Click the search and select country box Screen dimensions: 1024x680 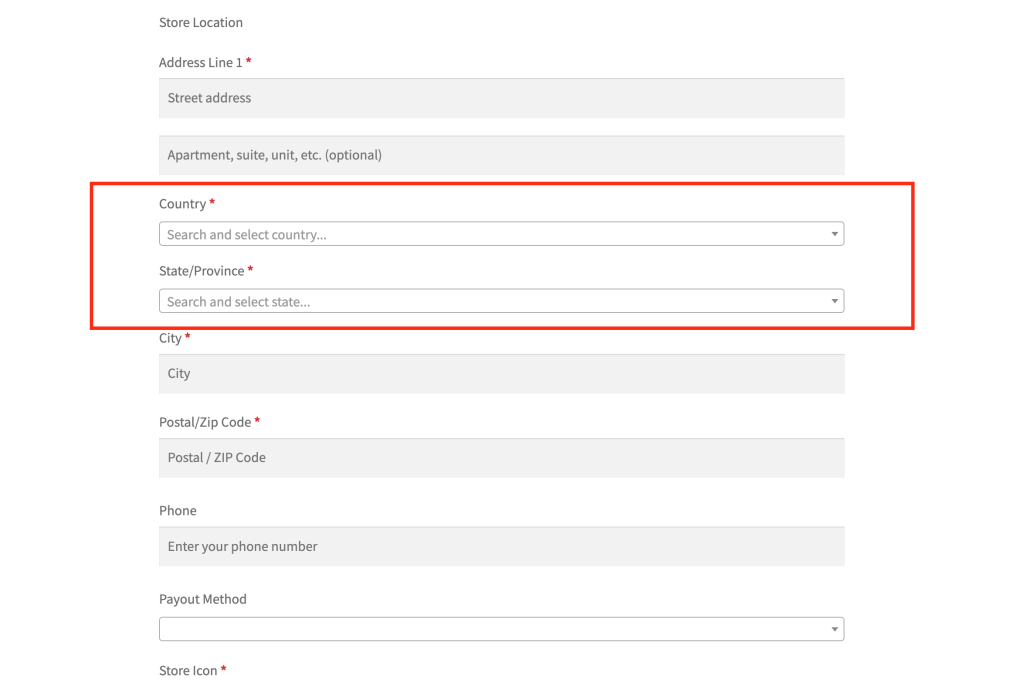pyautogui.click(x=450, y=233)
